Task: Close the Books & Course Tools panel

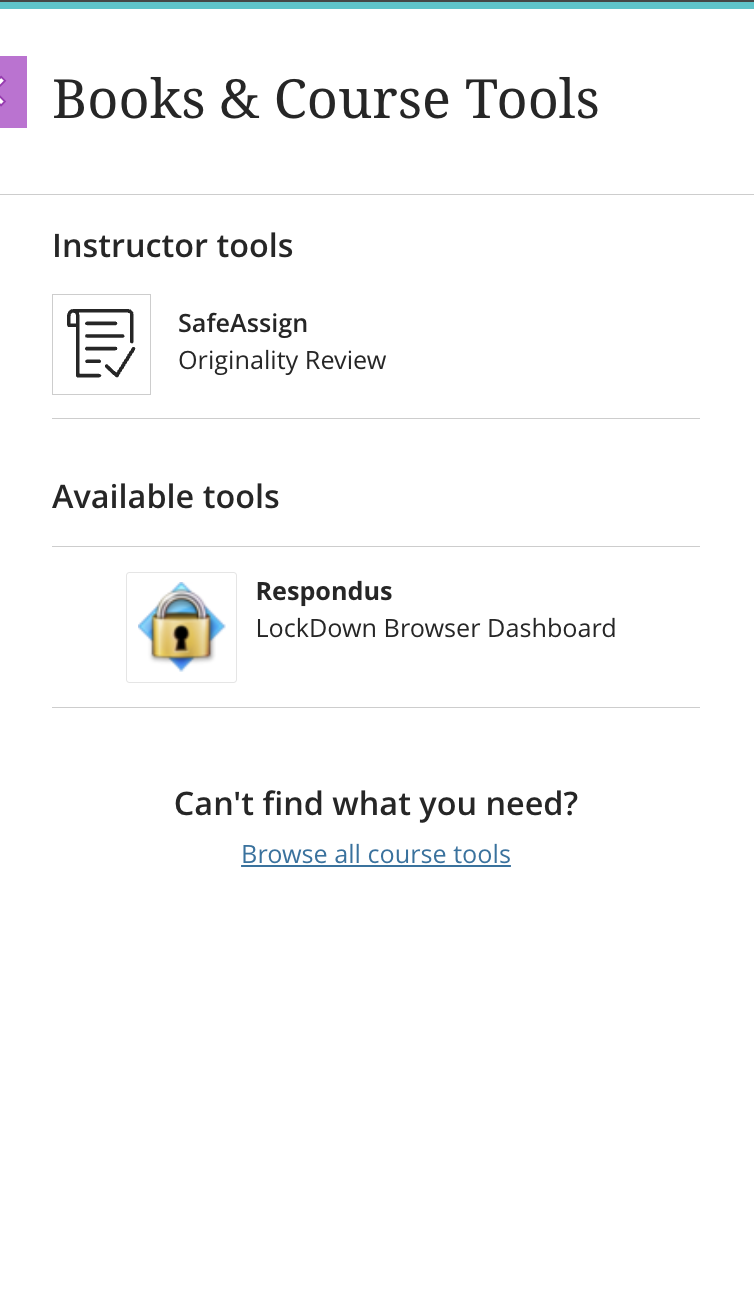Action: coord(12,92)
